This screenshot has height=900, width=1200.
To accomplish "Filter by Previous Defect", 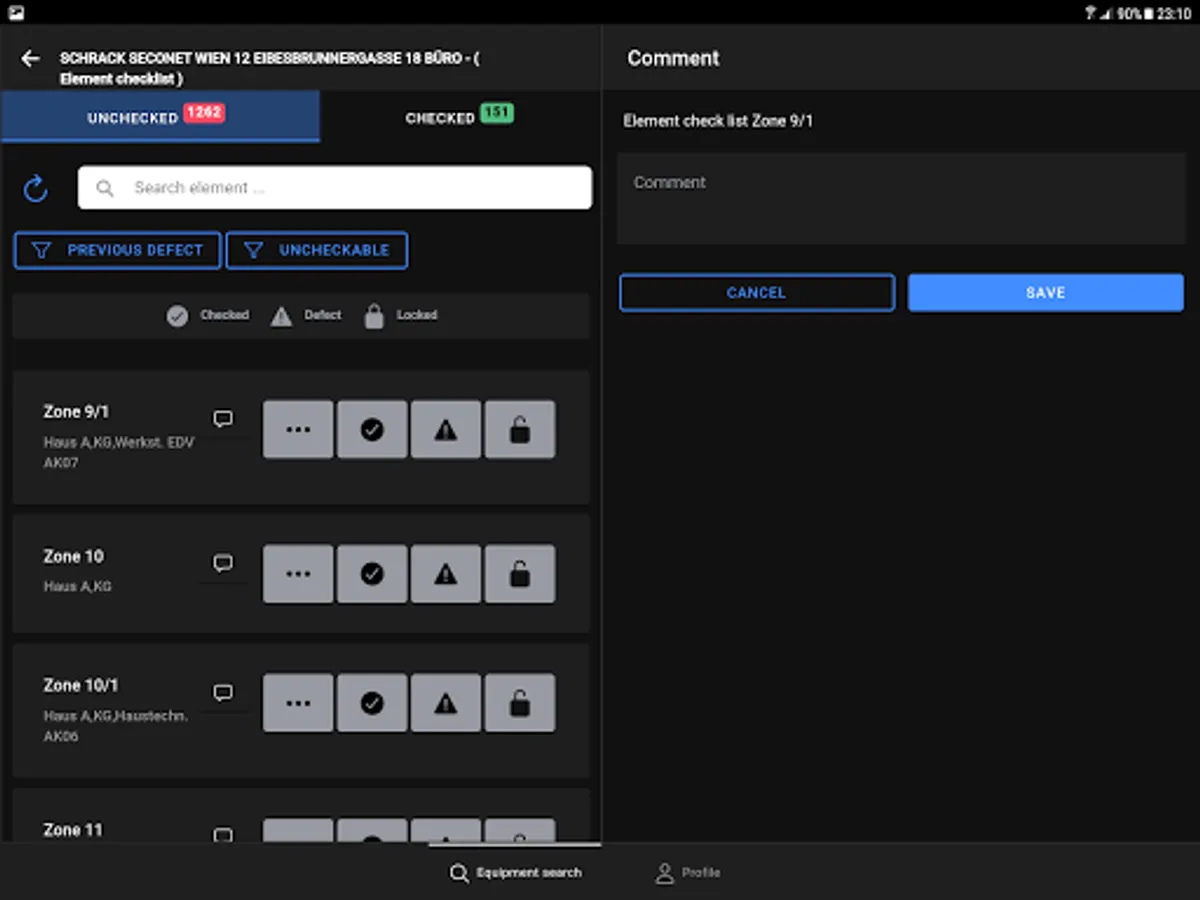I will pos(117,250).
